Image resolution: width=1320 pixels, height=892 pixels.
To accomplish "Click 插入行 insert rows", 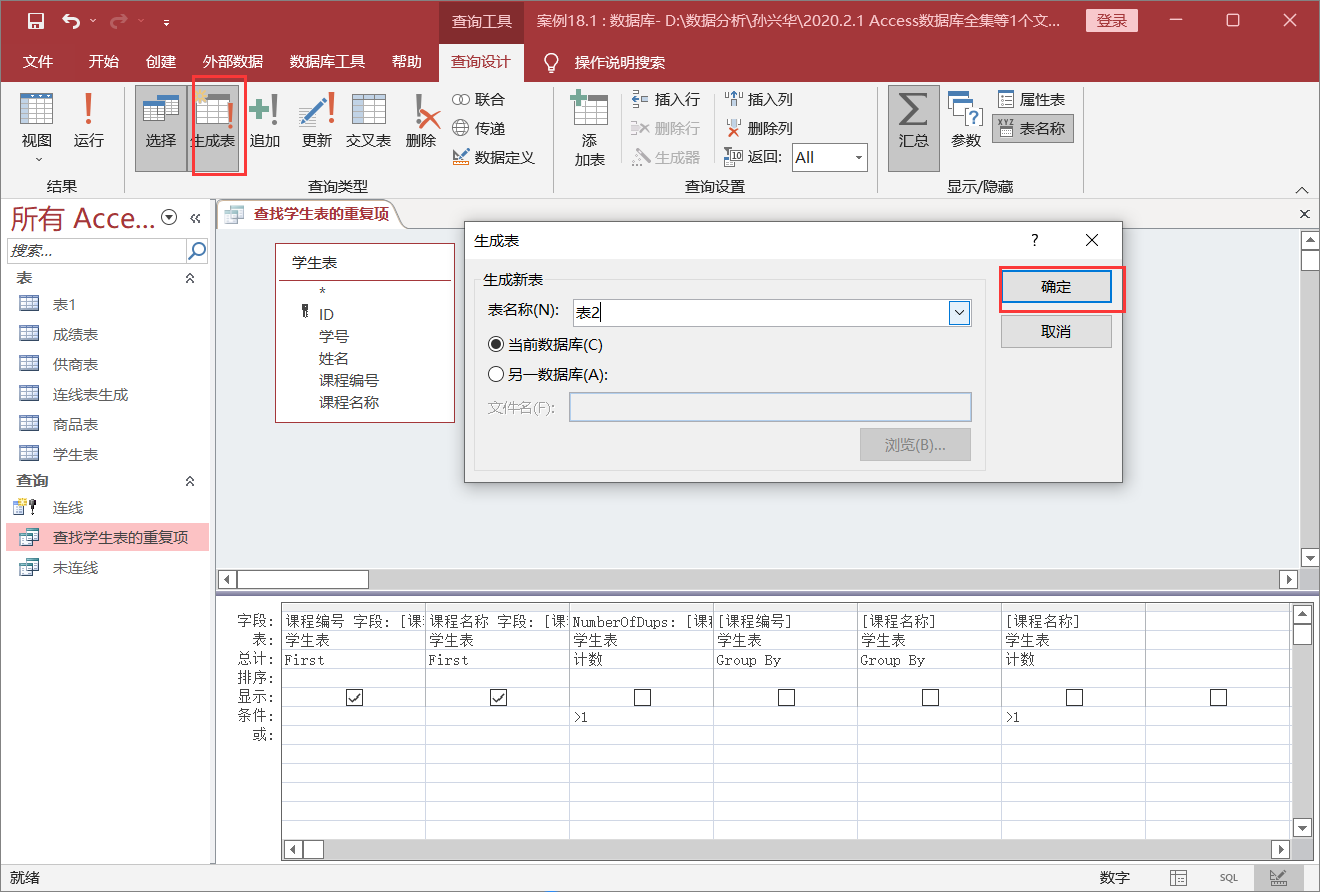I will (x=666, y=99).
